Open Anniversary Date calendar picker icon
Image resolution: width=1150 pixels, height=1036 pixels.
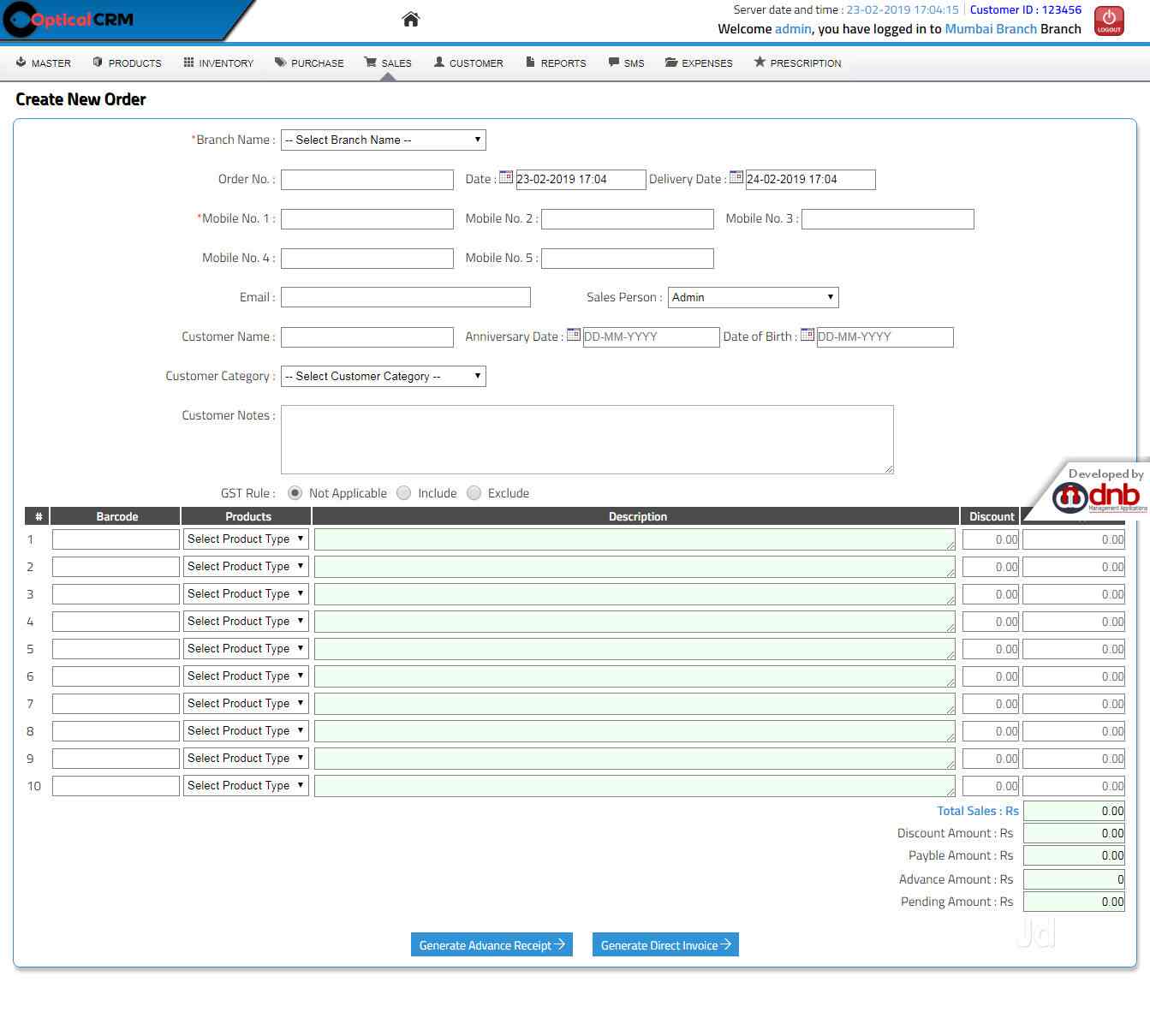click(x=574, y=335)
